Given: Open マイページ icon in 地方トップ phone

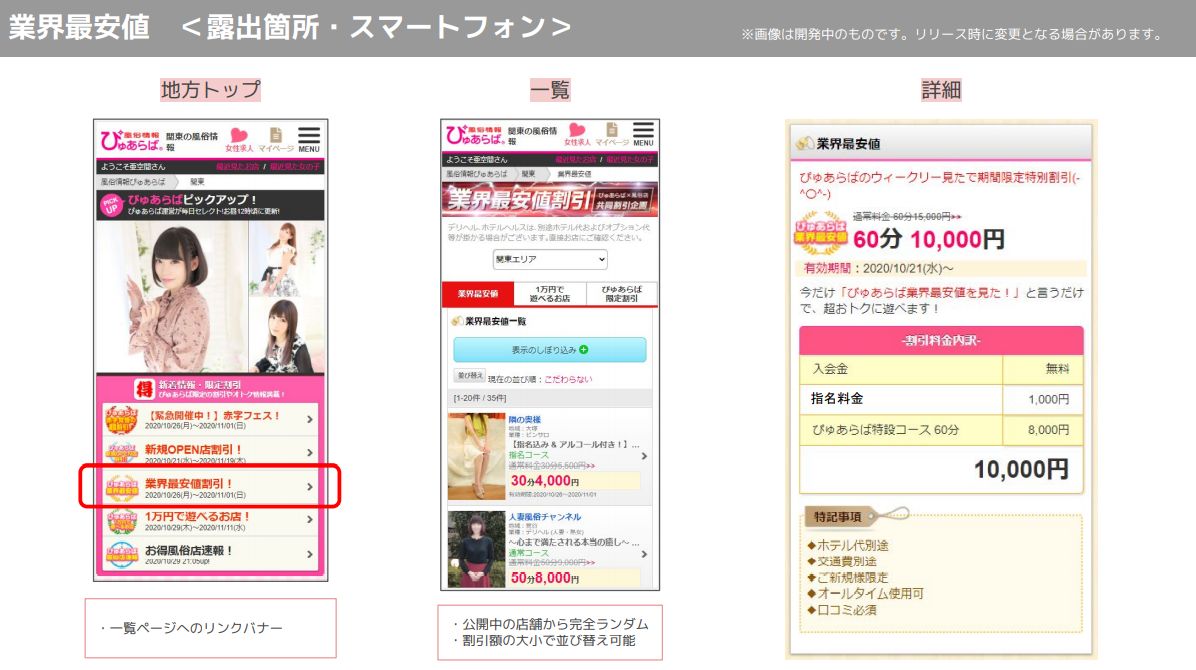Looking at the screenshot, I should tap(275, 139).
